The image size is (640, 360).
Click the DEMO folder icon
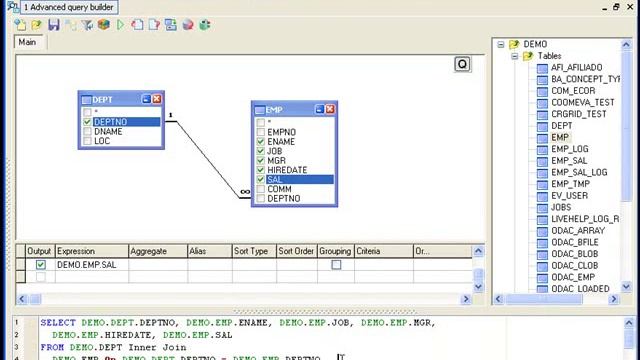(x=514, y=44)
